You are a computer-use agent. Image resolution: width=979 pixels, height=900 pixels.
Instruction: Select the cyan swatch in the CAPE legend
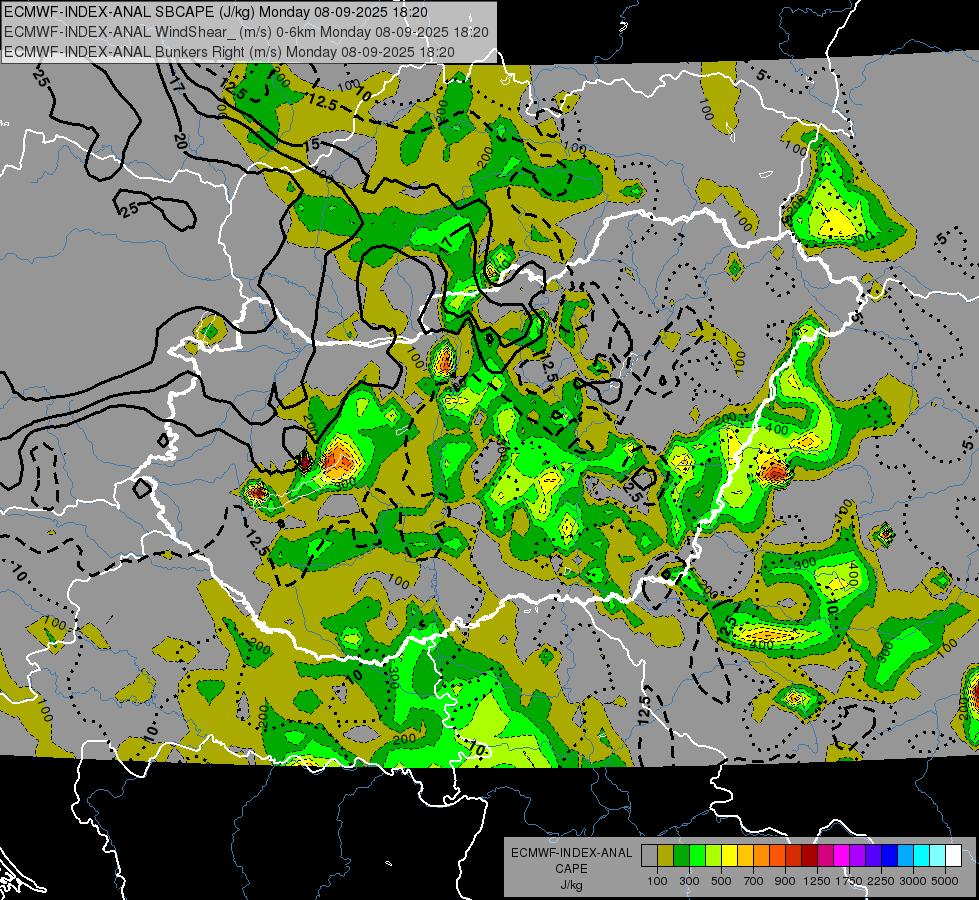pos(922,856)
